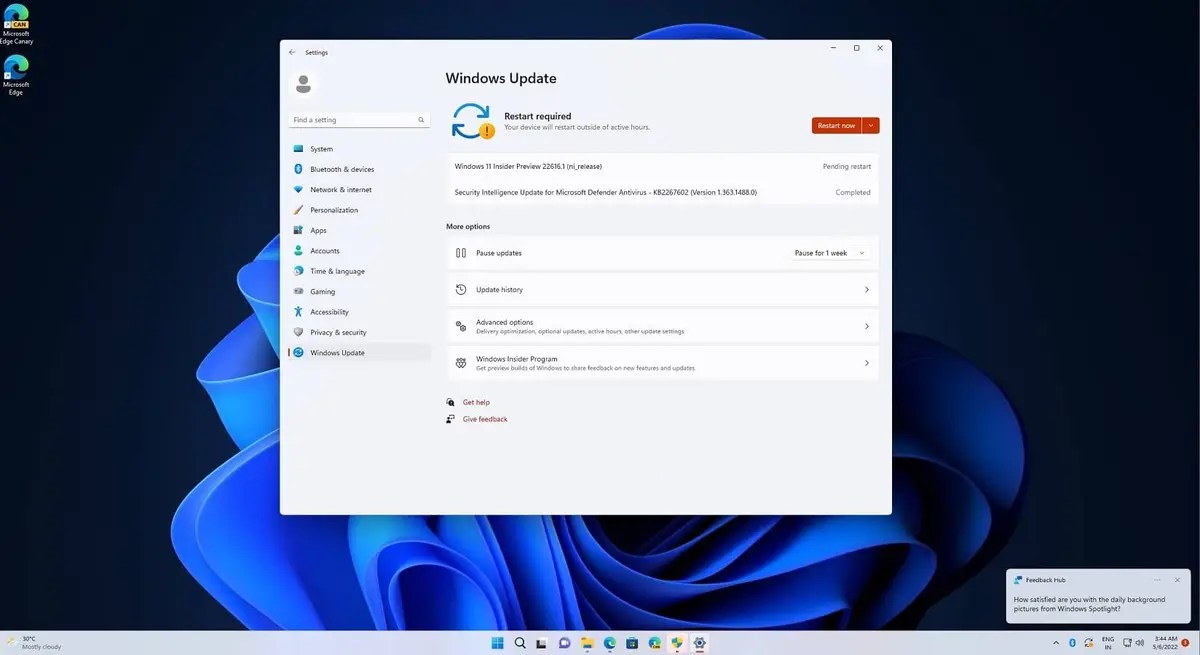Open the Give feedback link
This screenshot has width=1200, height=655.
[x=485, y=418]
